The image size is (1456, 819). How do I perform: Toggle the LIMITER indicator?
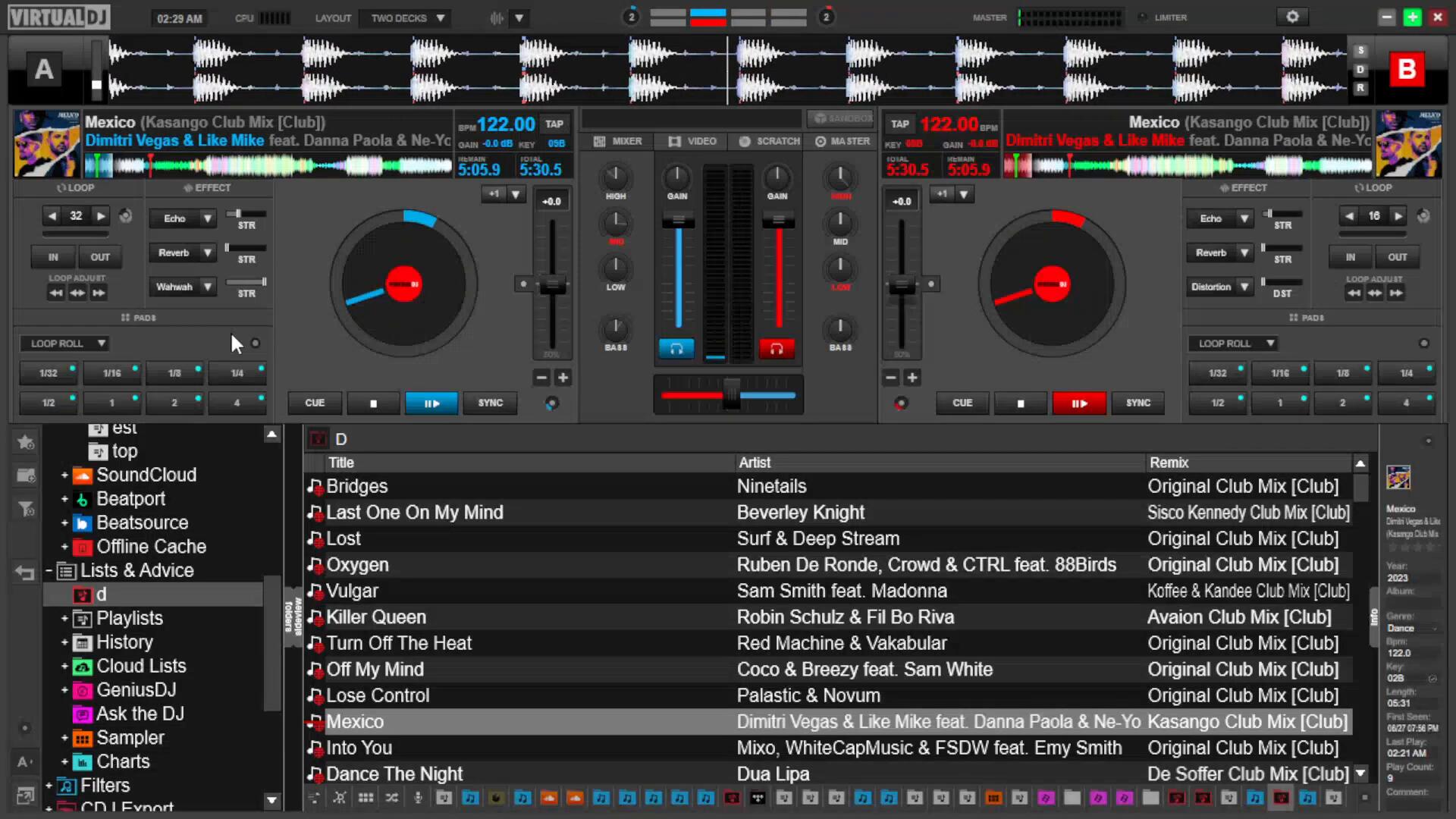1142,17
